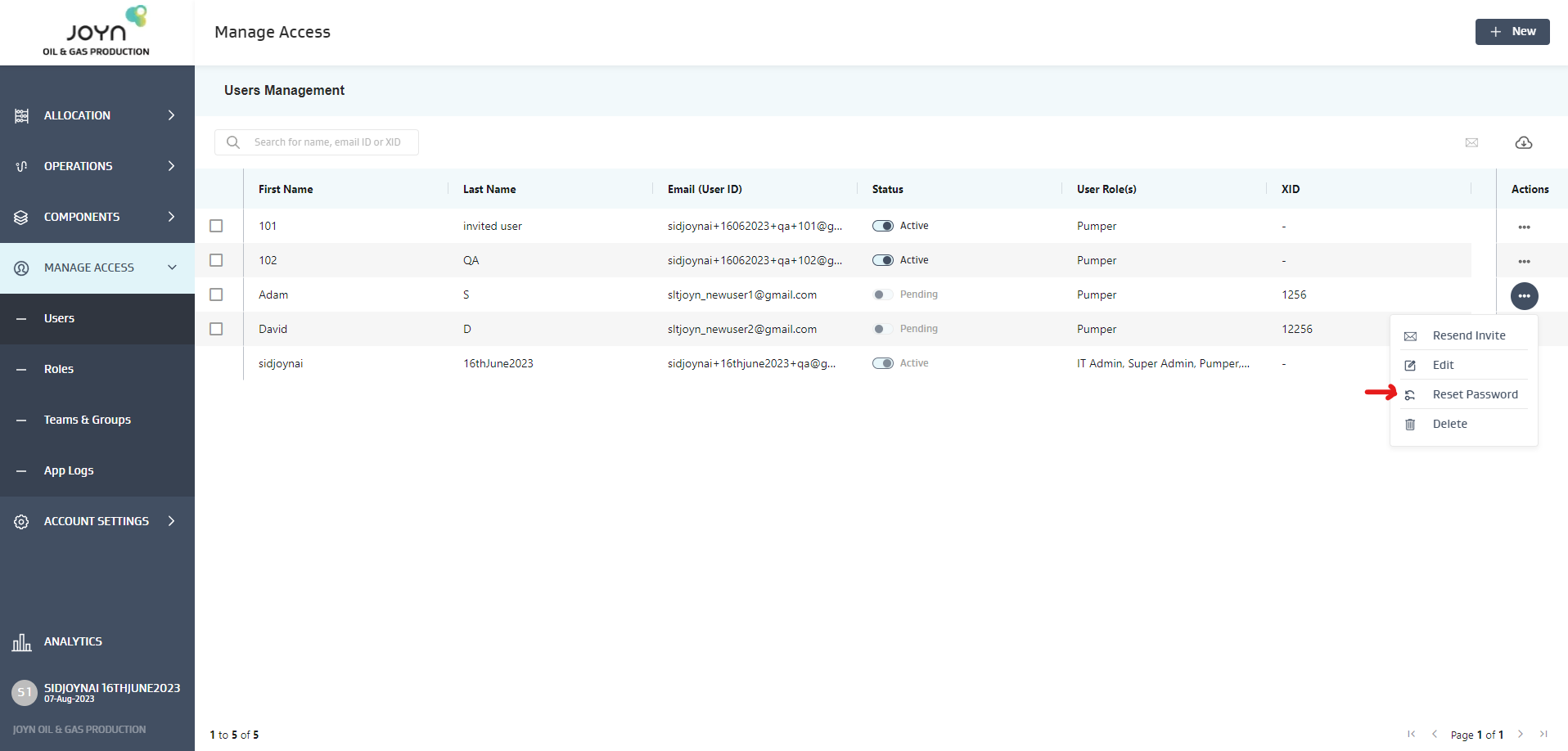Viewport: 1568px width, 751px height.
Task: Disable the Active toggle for user 101
Action: click(x=882, y=226)
